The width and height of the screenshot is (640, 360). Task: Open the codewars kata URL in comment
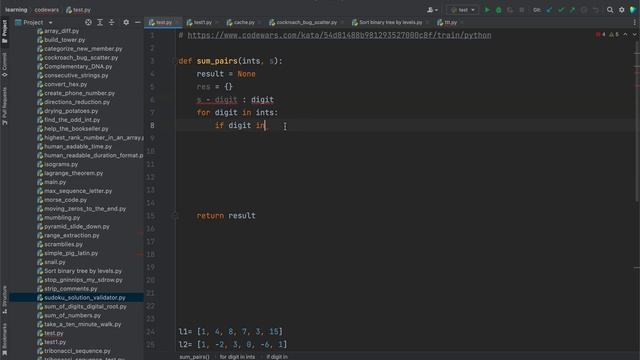(x=339, y=35)
